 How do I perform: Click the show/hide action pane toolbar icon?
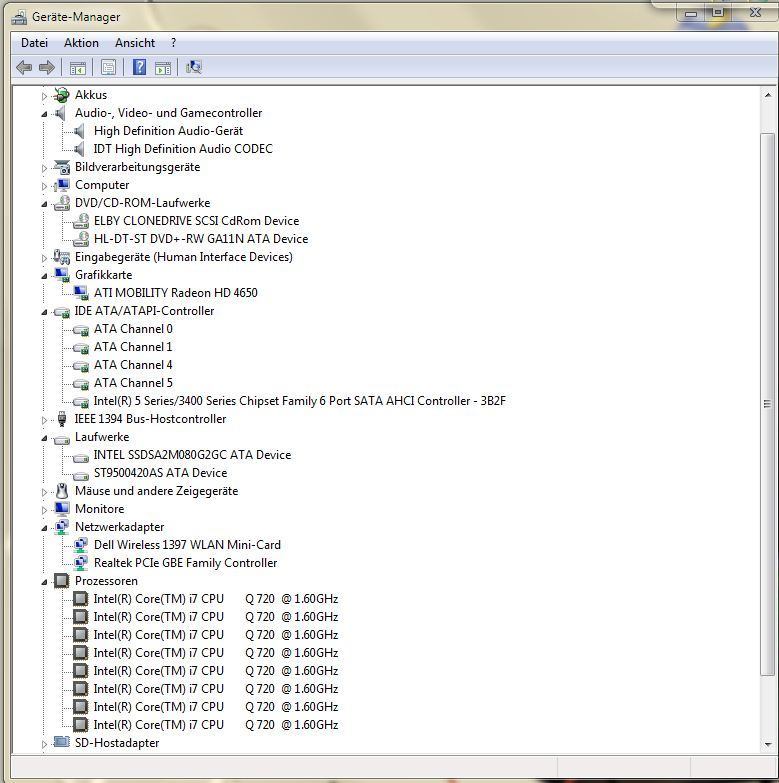(163, 68)
